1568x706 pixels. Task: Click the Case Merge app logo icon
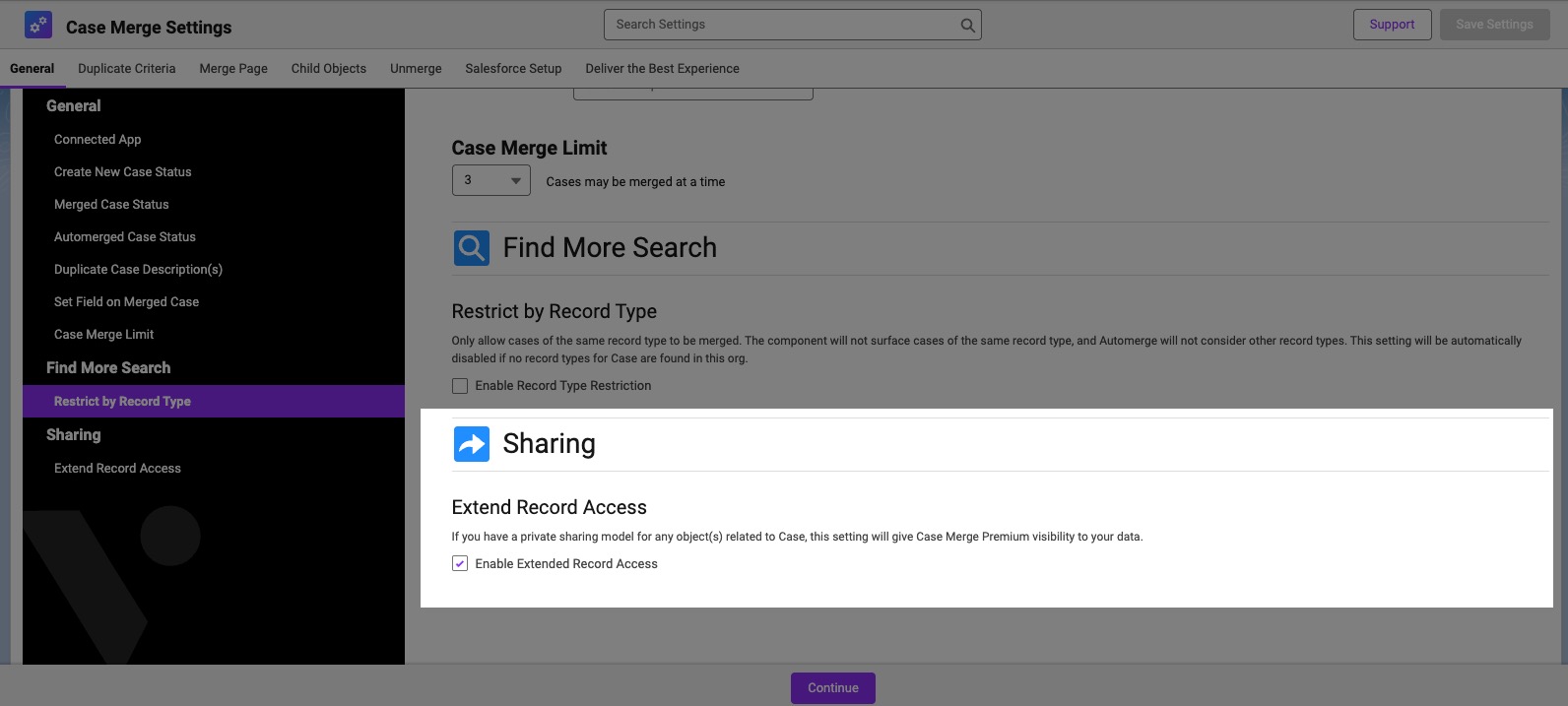click(38, 25)
